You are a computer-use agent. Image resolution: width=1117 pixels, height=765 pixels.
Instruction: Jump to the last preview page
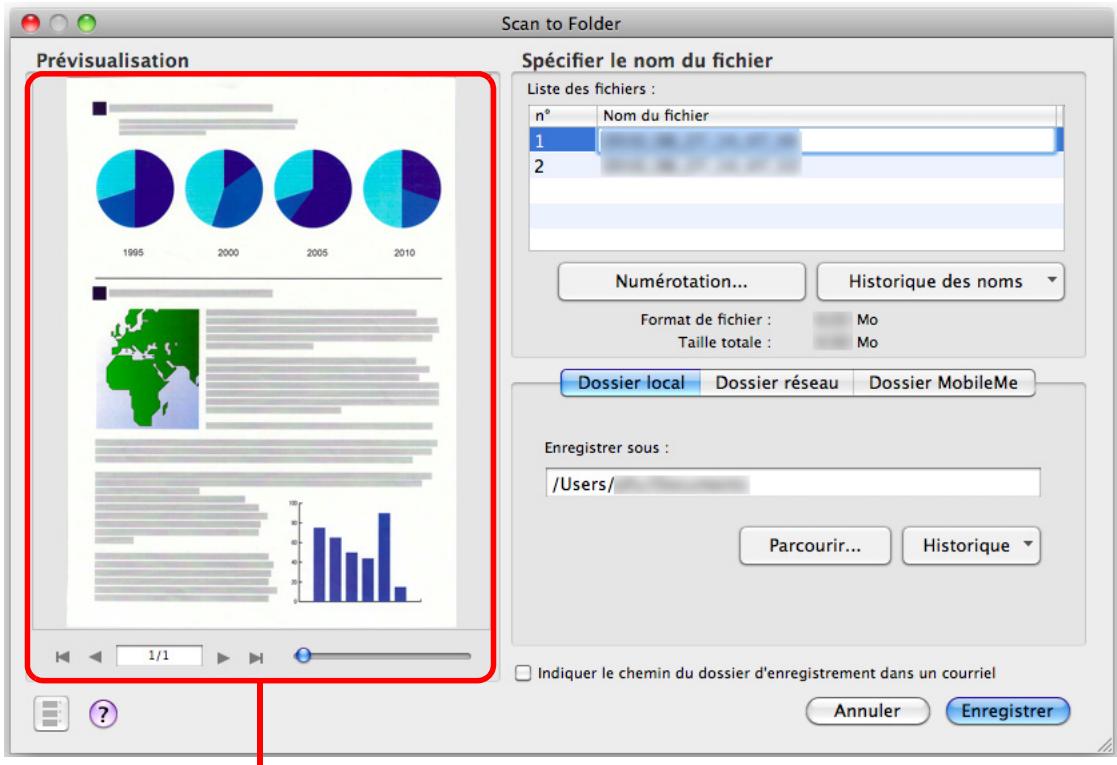coord(256,657)
